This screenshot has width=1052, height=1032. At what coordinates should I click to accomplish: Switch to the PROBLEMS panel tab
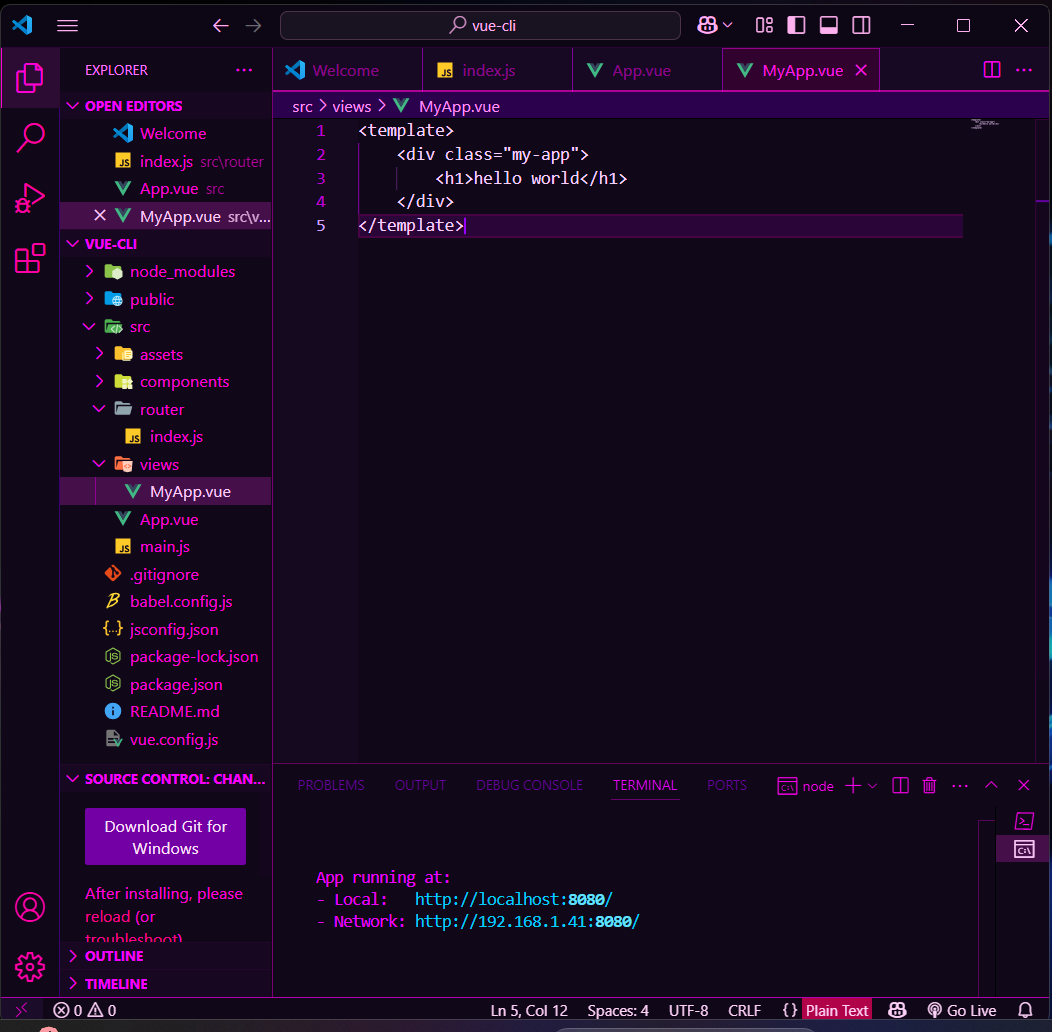[331, 786]
